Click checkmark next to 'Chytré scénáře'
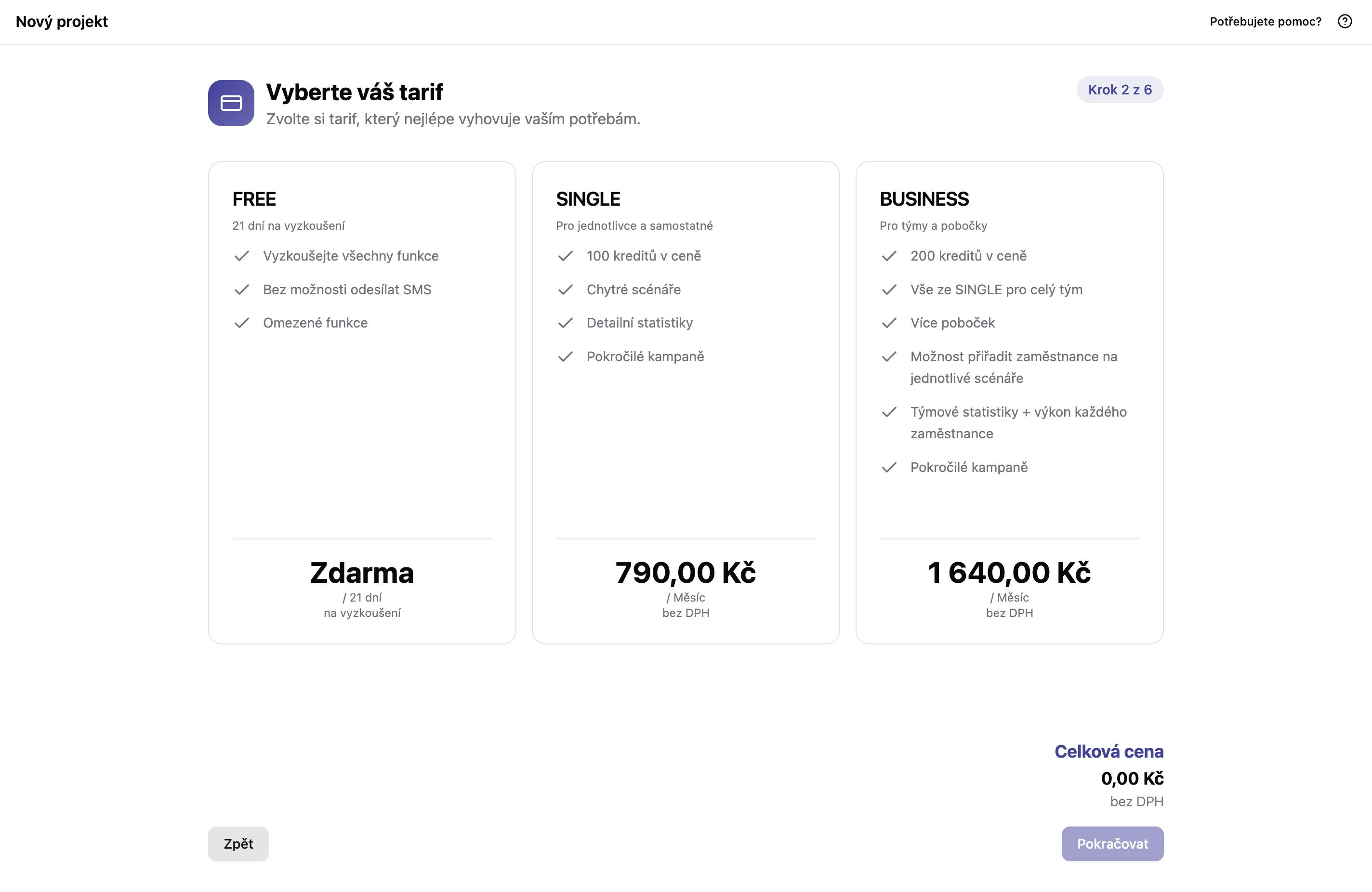1372x892 pixels. pyautogui.click(x=565, y=289)
